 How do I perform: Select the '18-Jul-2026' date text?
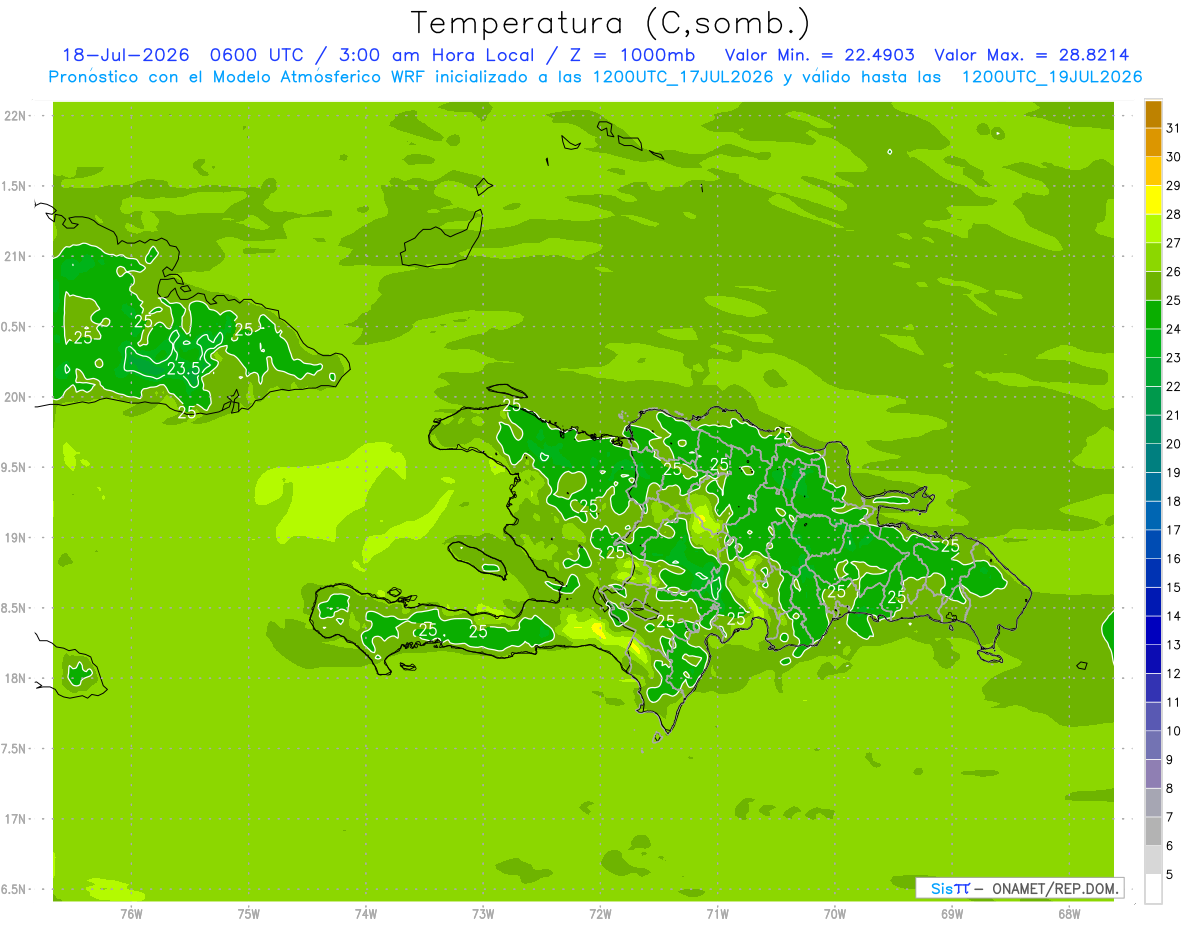[x=124, y=55]
